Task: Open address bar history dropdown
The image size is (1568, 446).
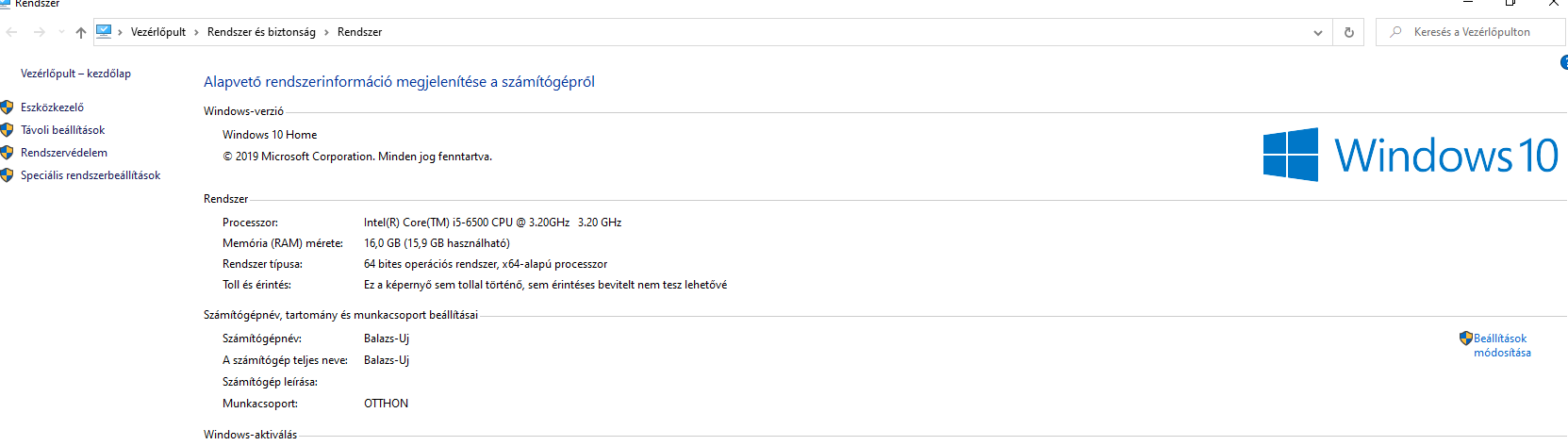Action: click(x=1318, y=32)
